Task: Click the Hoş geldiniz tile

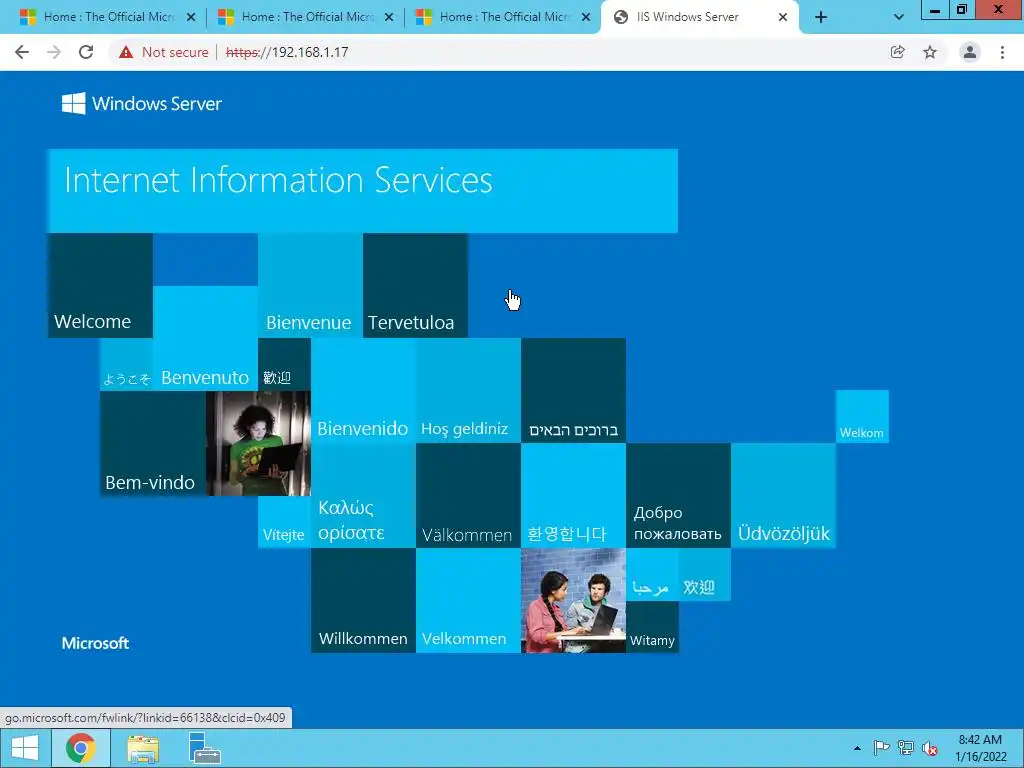Action: [x=468, y=391]
